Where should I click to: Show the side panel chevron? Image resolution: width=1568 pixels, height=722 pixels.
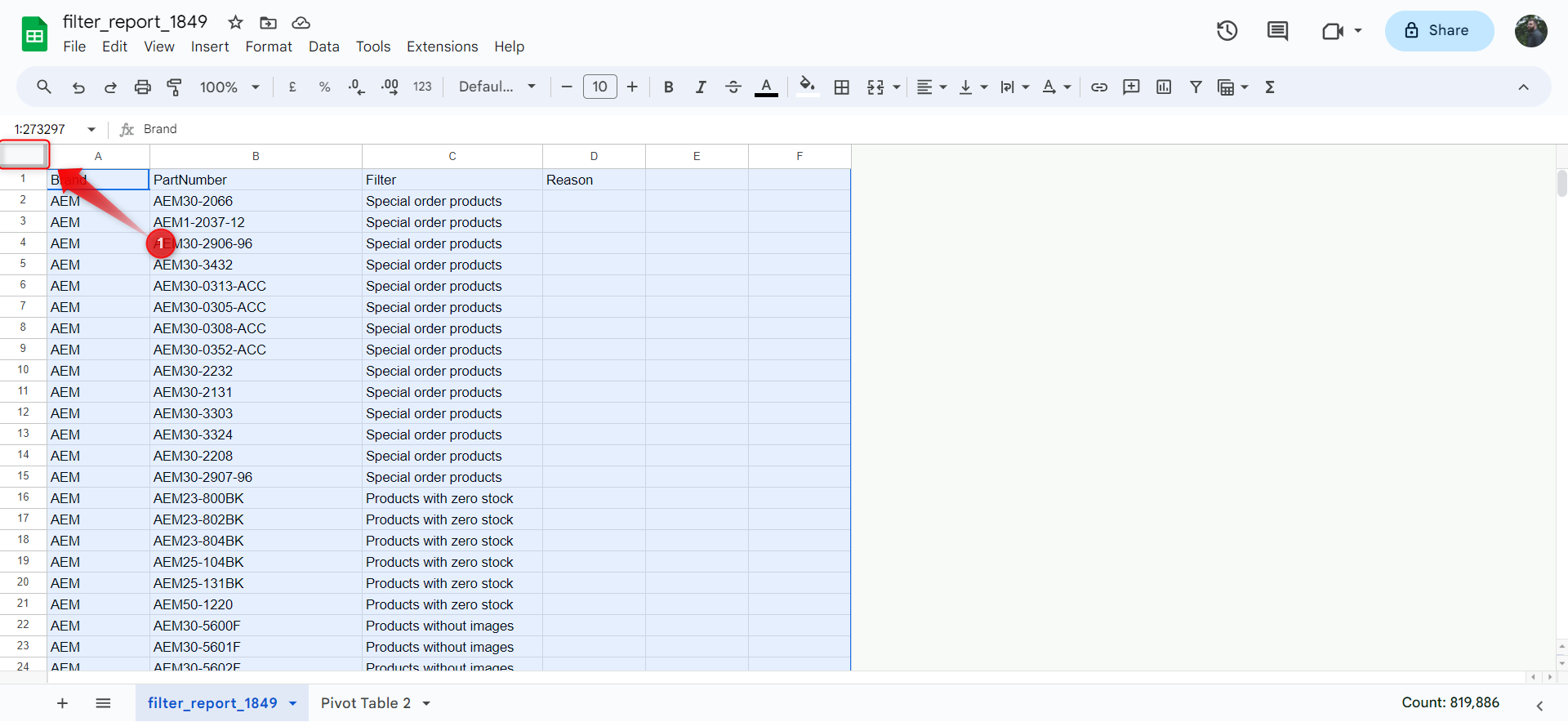(x=1539, y=706)
